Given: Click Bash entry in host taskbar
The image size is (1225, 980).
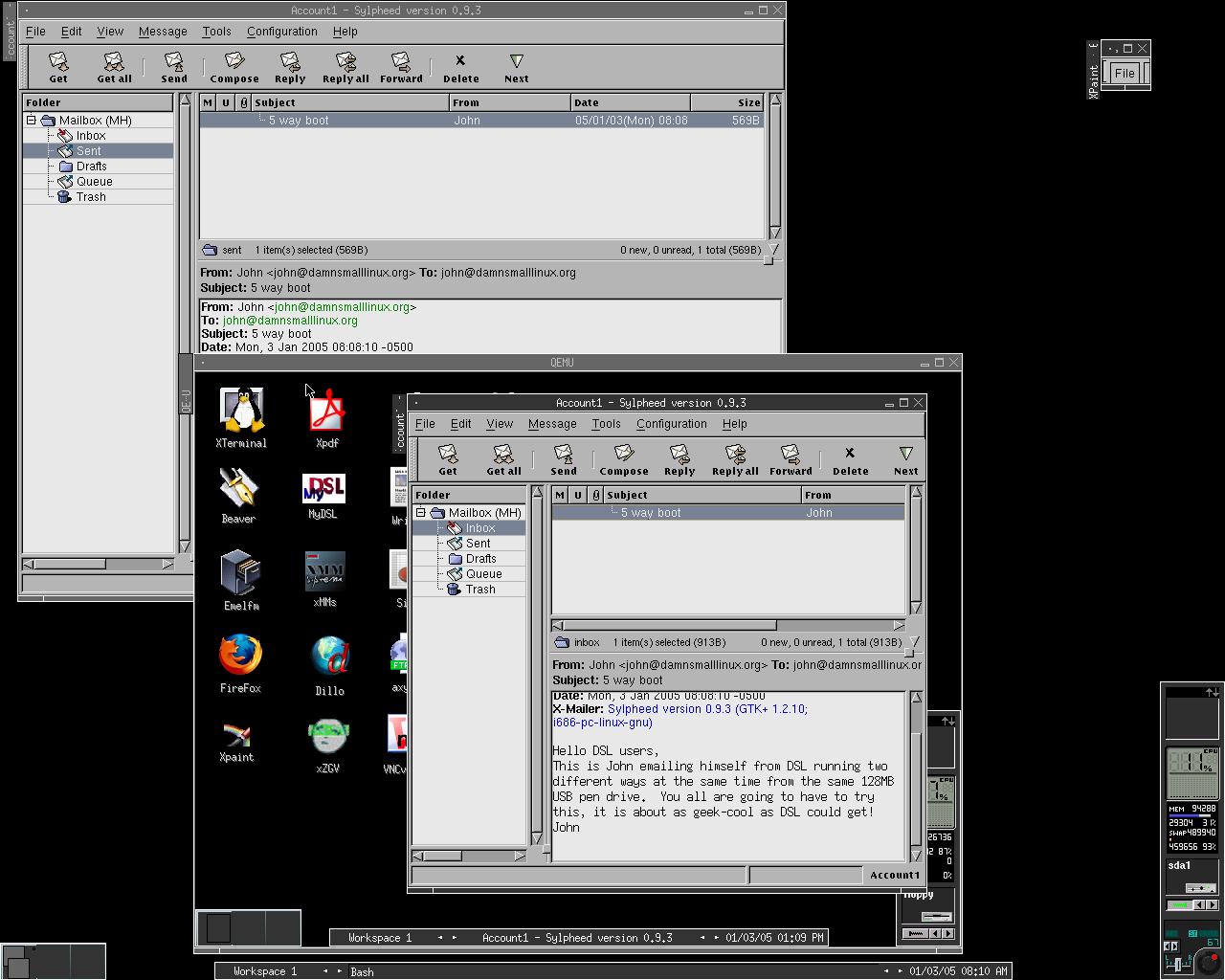Looking at the screenshot, I should tap(362, 971).
